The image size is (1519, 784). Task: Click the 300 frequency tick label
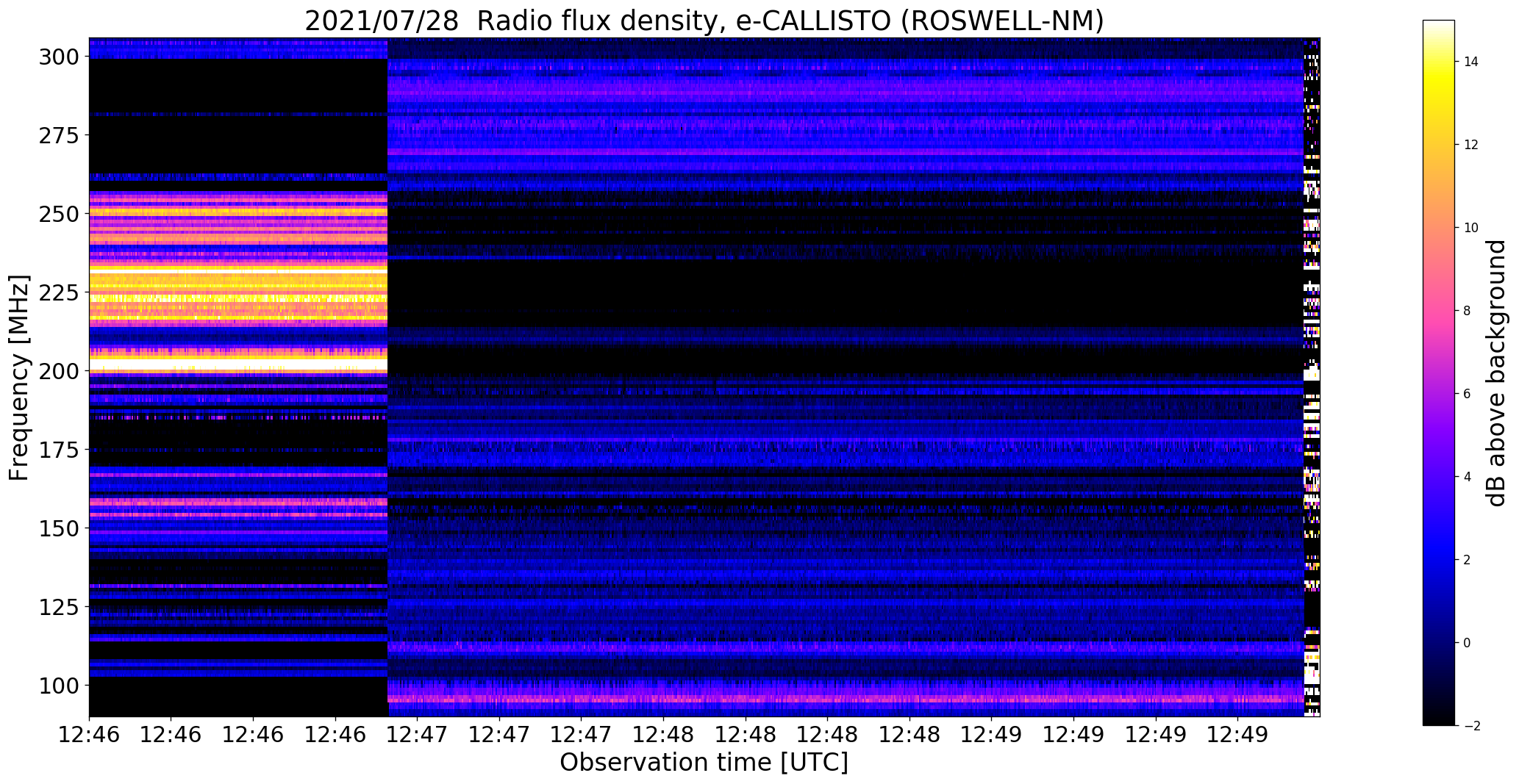click(60, 57)
